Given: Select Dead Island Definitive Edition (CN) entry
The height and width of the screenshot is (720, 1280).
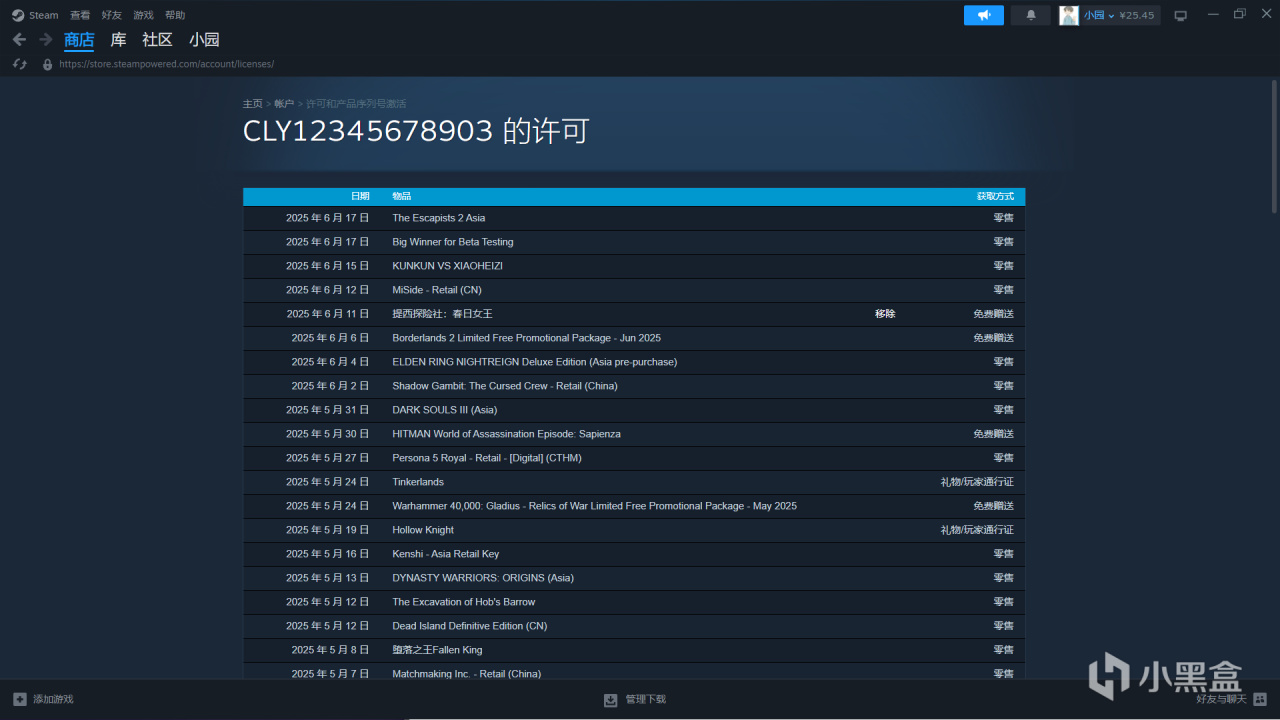Looking at the screenshot, I should pos(470,626).
